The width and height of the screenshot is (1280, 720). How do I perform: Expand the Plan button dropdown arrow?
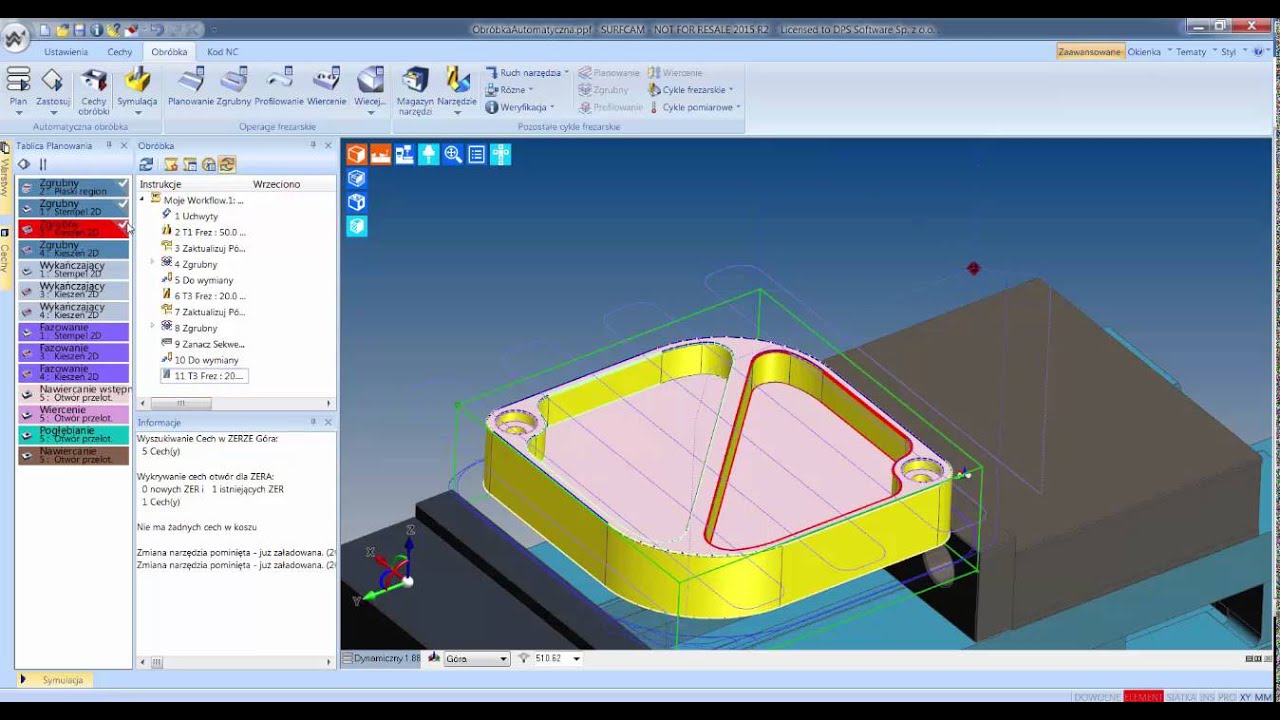(x=18, y=112)
